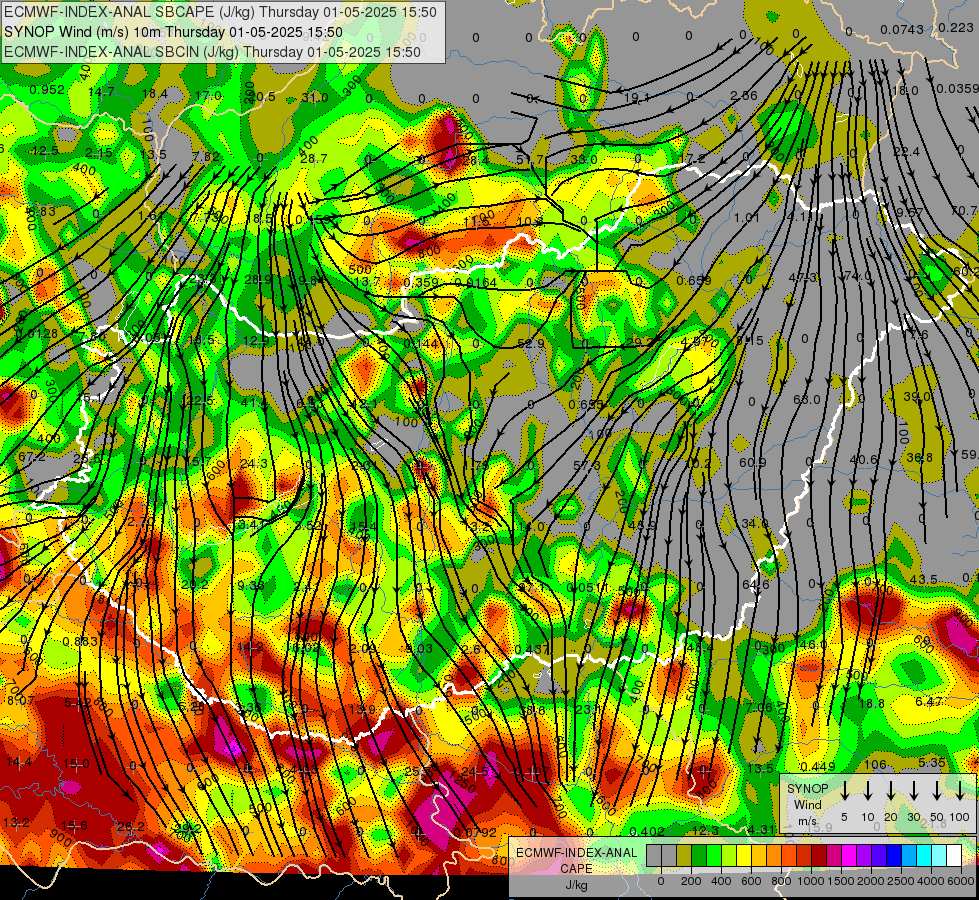Click the 106 station value
979x900 pixels.
point(875,764)
